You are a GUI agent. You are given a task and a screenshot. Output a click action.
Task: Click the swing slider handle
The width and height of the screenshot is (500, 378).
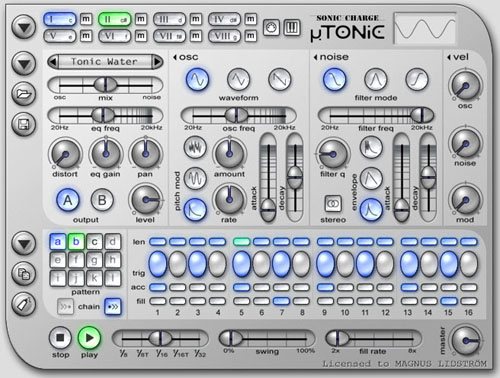click(x=231, y=338)
